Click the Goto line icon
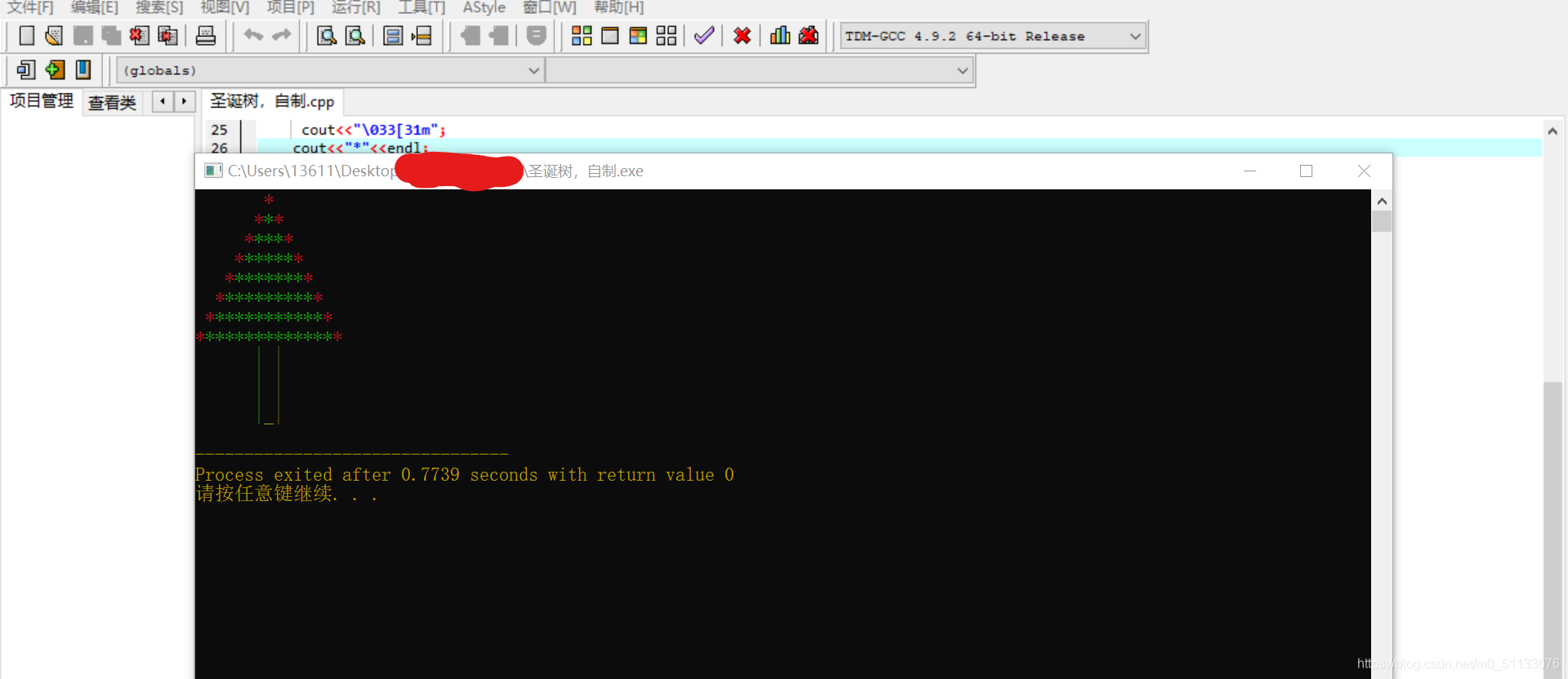Image resolution: width=1568 pixels, height=679 pixels. coord(421,36)
